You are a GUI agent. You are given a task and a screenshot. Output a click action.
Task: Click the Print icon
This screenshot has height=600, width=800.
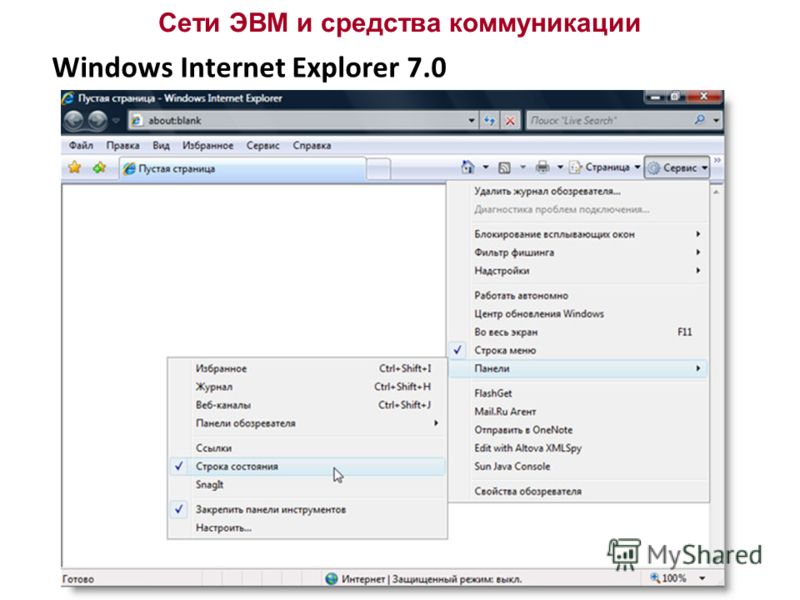tap(542, 167)
